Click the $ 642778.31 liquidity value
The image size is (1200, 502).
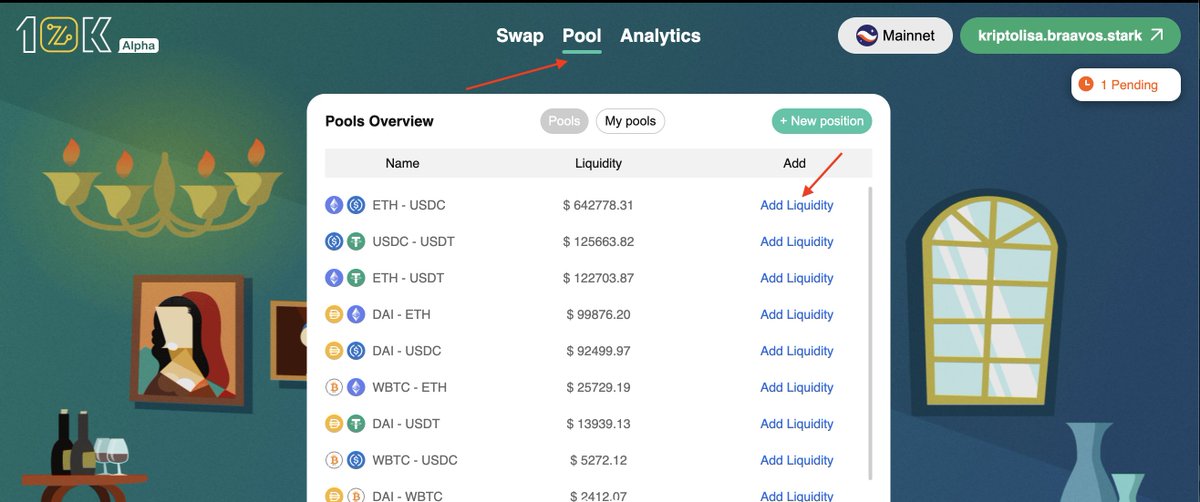click(598, 205)
